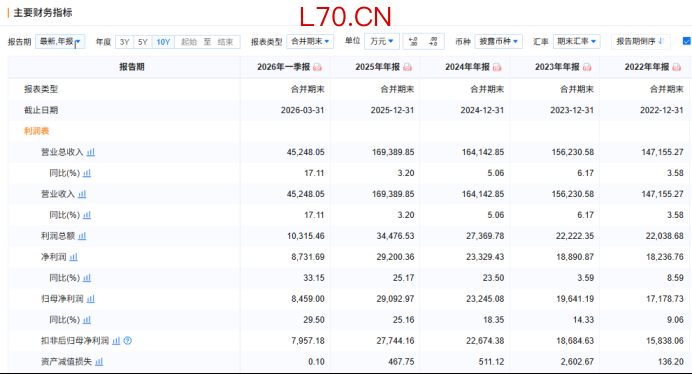Open the 报表类型 dropdown 合并期末
692x374 pixels.
pos(310,42)
